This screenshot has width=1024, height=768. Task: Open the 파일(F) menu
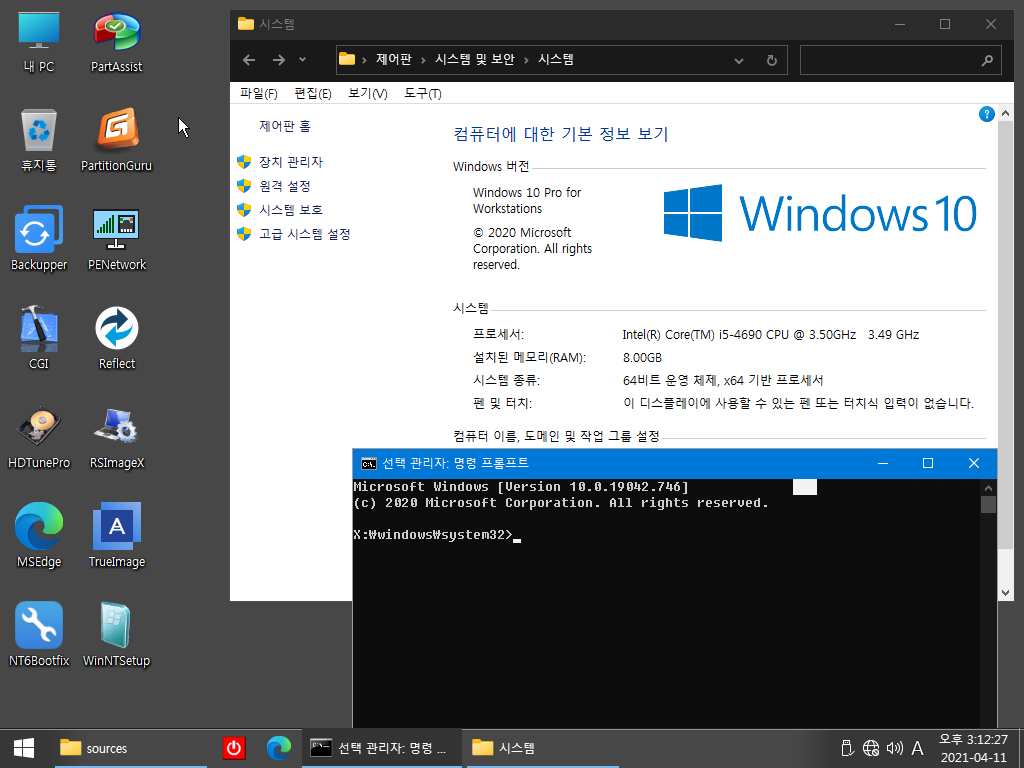click(259, 93)
